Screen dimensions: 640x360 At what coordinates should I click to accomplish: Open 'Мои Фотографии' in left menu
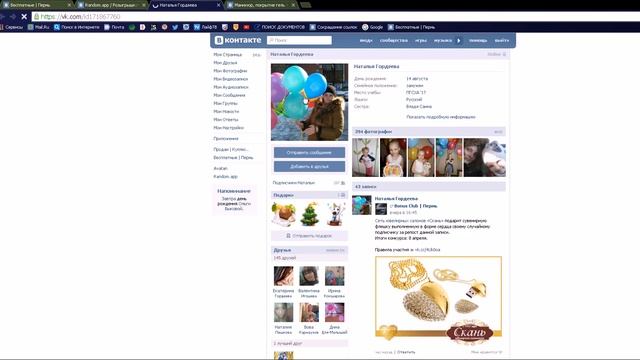point(230,71)
